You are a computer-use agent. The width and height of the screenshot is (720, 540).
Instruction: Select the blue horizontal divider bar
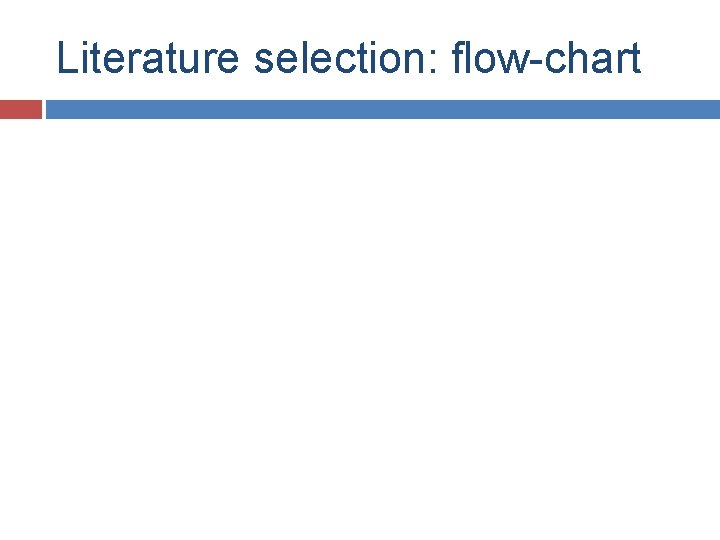(383, 109)
